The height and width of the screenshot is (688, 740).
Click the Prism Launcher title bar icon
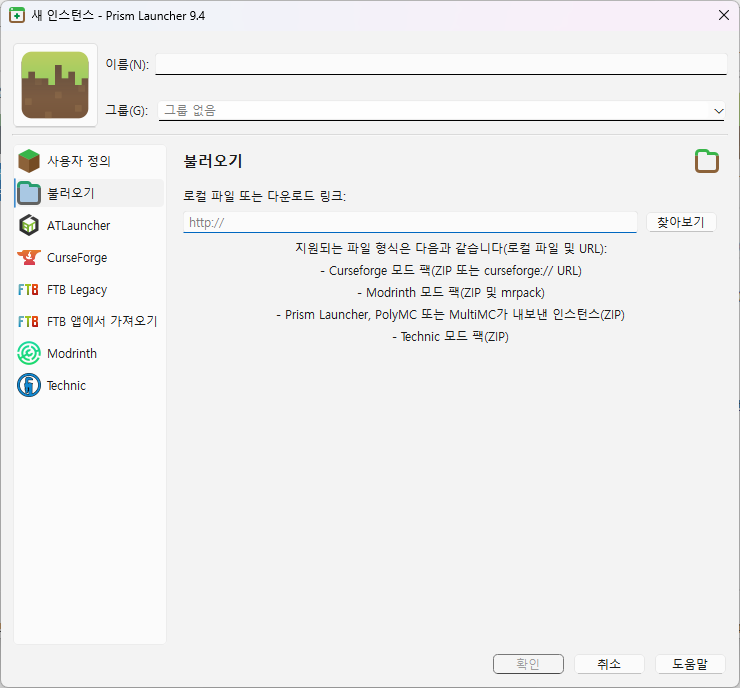pos(17,15)
